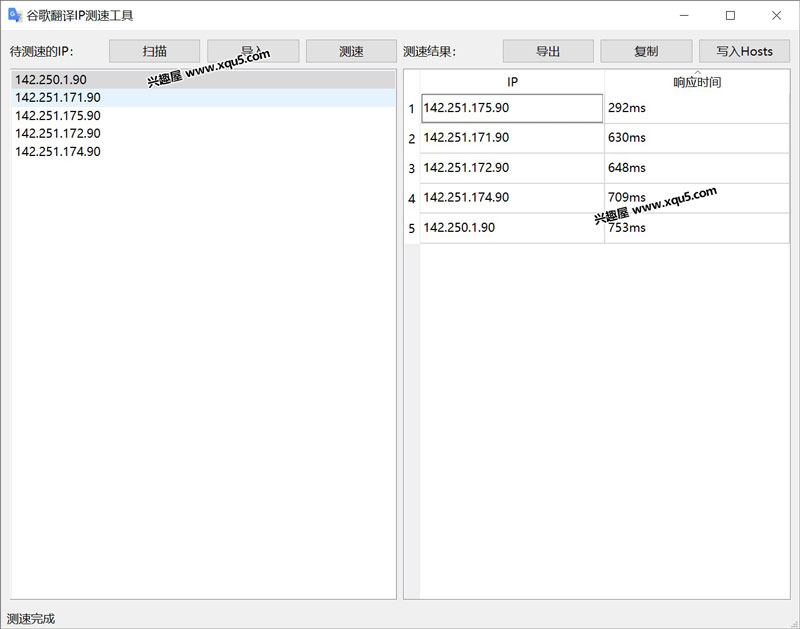Screen dimensions: 800x629
Task: Select 142.251.172.90 in the pending IP list
Action: pyautogui.click(x=203, y=133)
